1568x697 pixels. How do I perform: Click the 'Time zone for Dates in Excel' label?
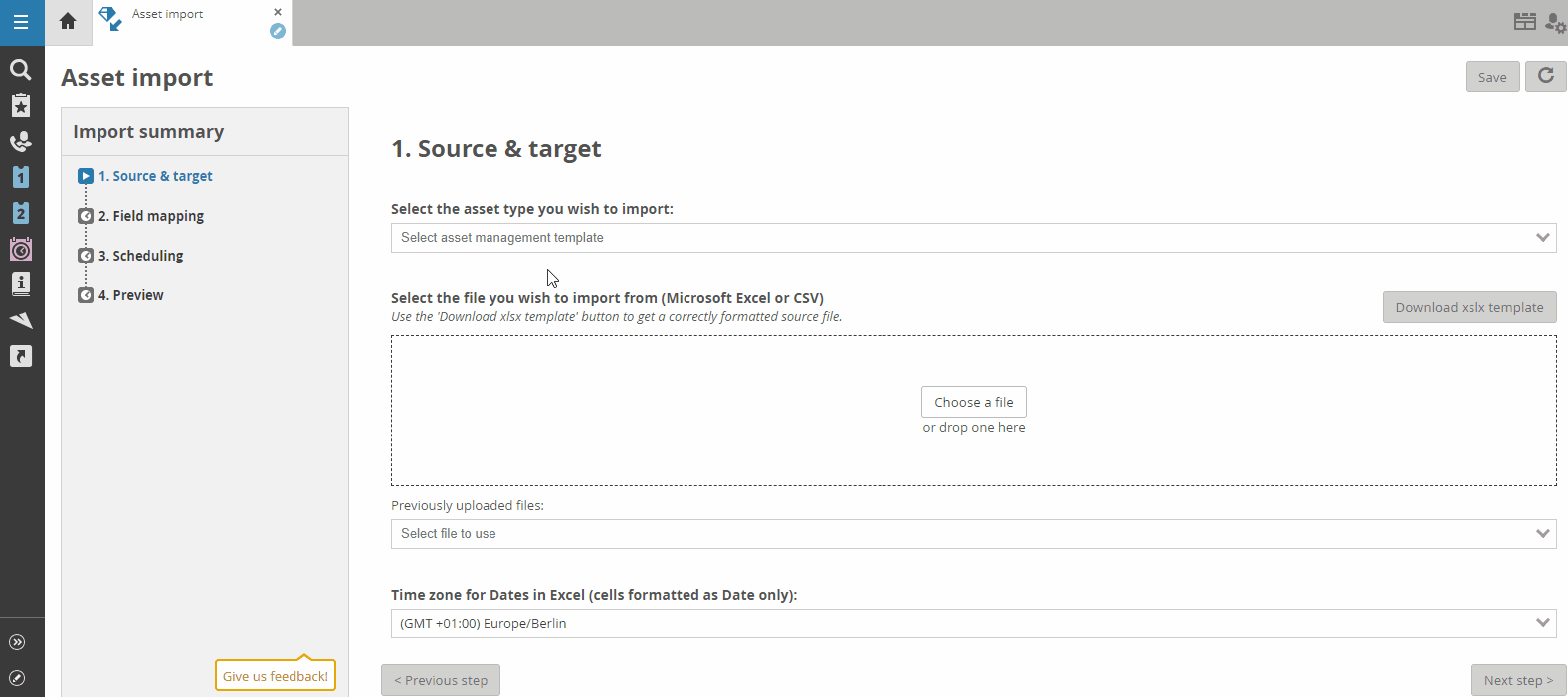click(594, 595)
